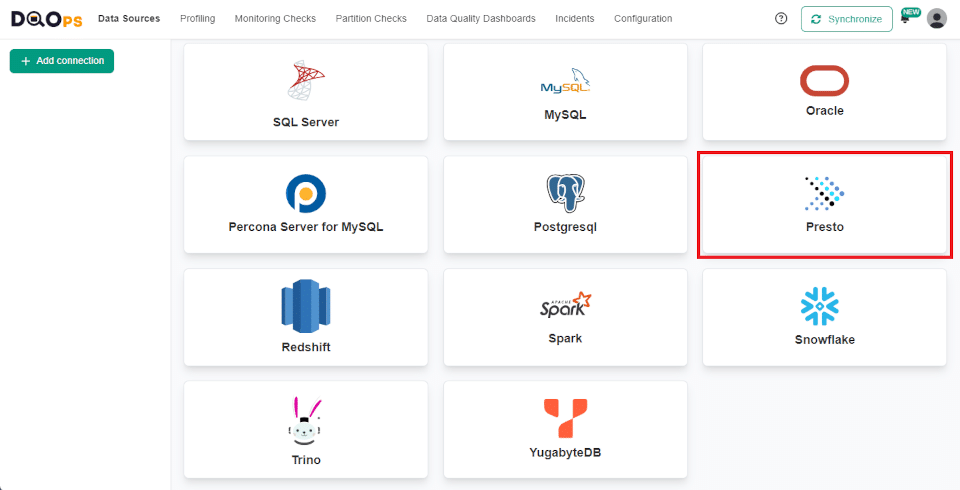Image resolution: width=960 pixels, height=490 pixels.
Task: Select the MySQL label text
Action: (x=565, y=115)
